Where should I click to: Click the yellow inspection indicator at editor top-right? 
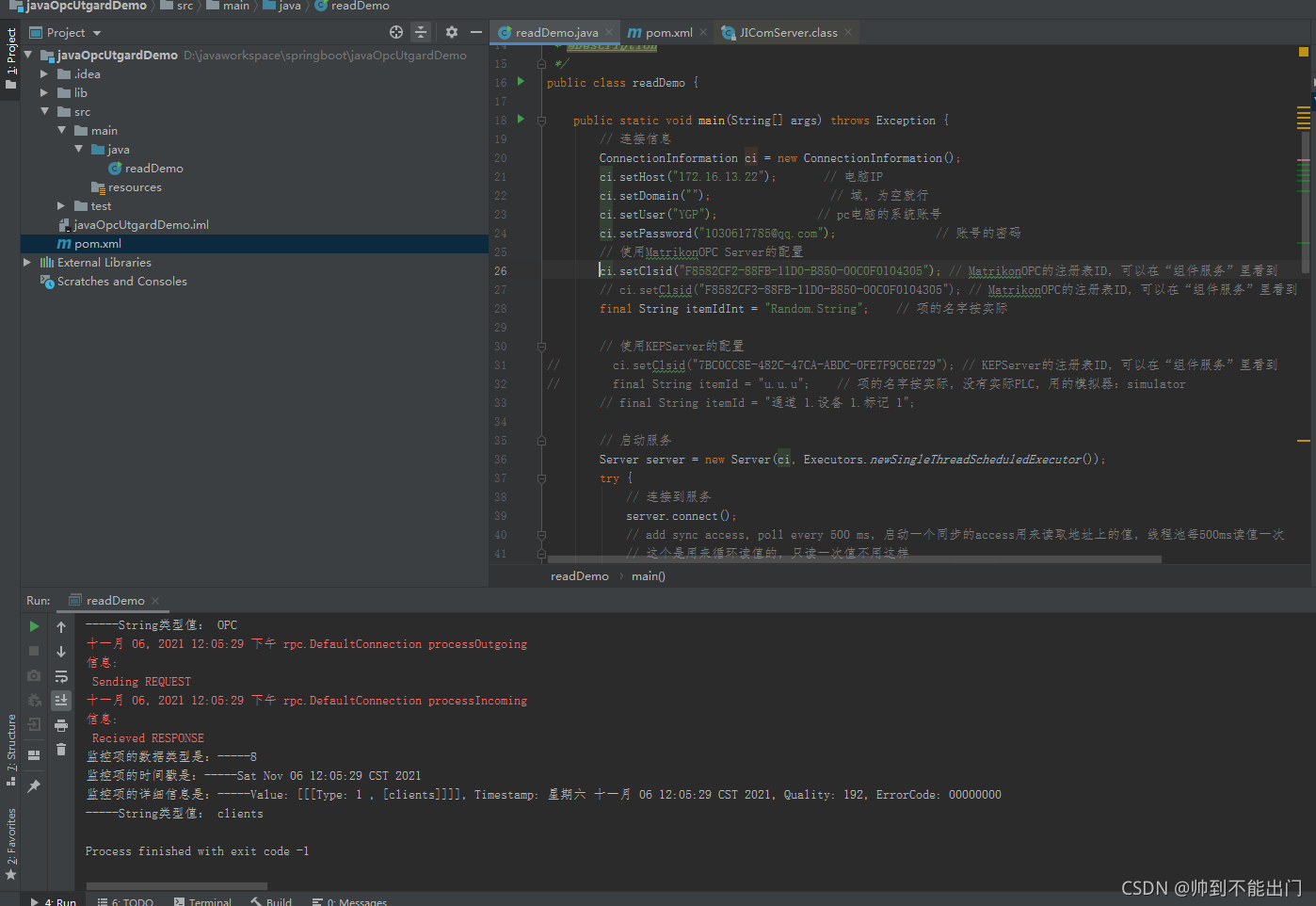click(x=1304, y=53)
